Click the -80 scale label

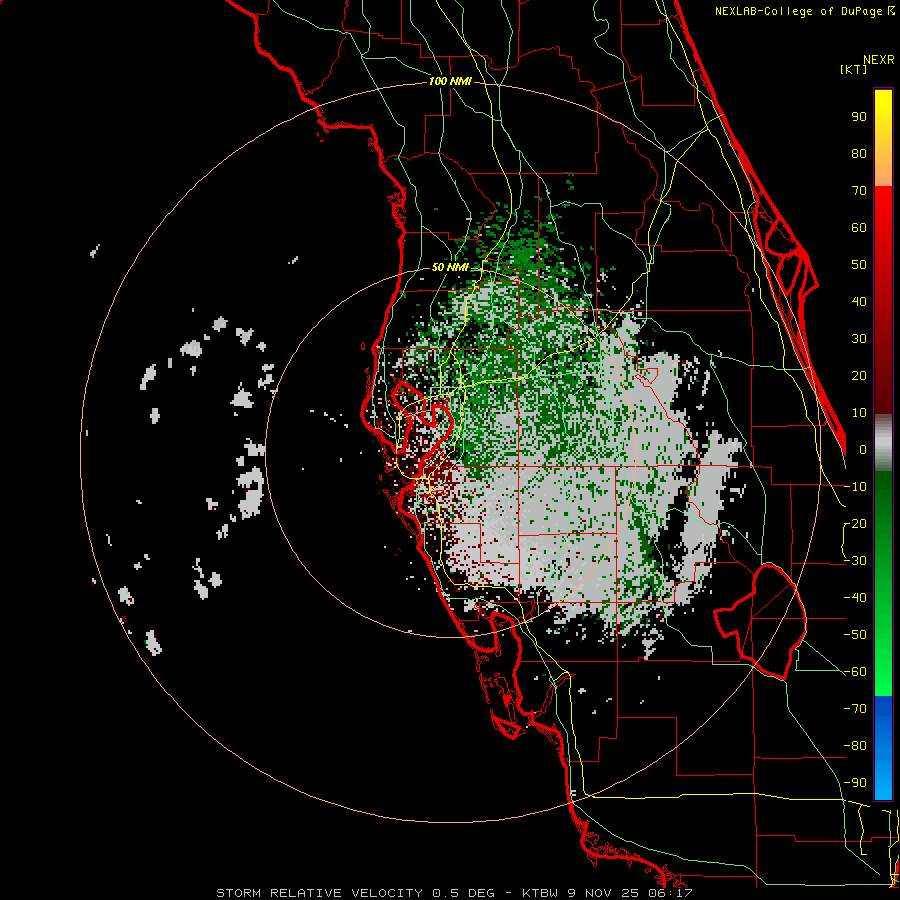click(x=855, y=746)
